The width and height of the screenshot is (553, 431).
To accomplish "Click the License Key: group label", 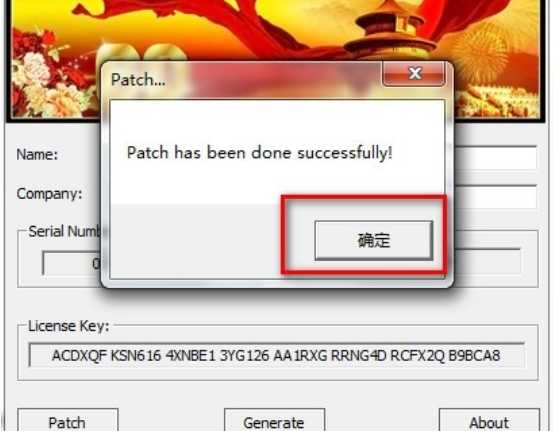I will click(68, 326).
